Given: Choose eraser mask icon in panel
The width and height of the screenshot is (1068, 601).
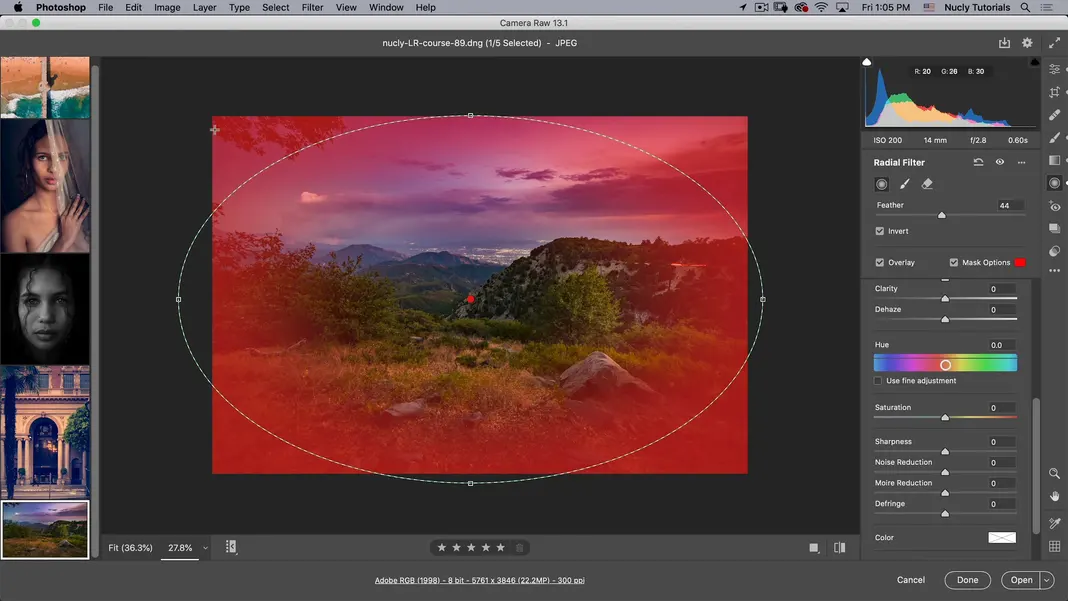Looking at the screenshot, I should coord(927,184).
